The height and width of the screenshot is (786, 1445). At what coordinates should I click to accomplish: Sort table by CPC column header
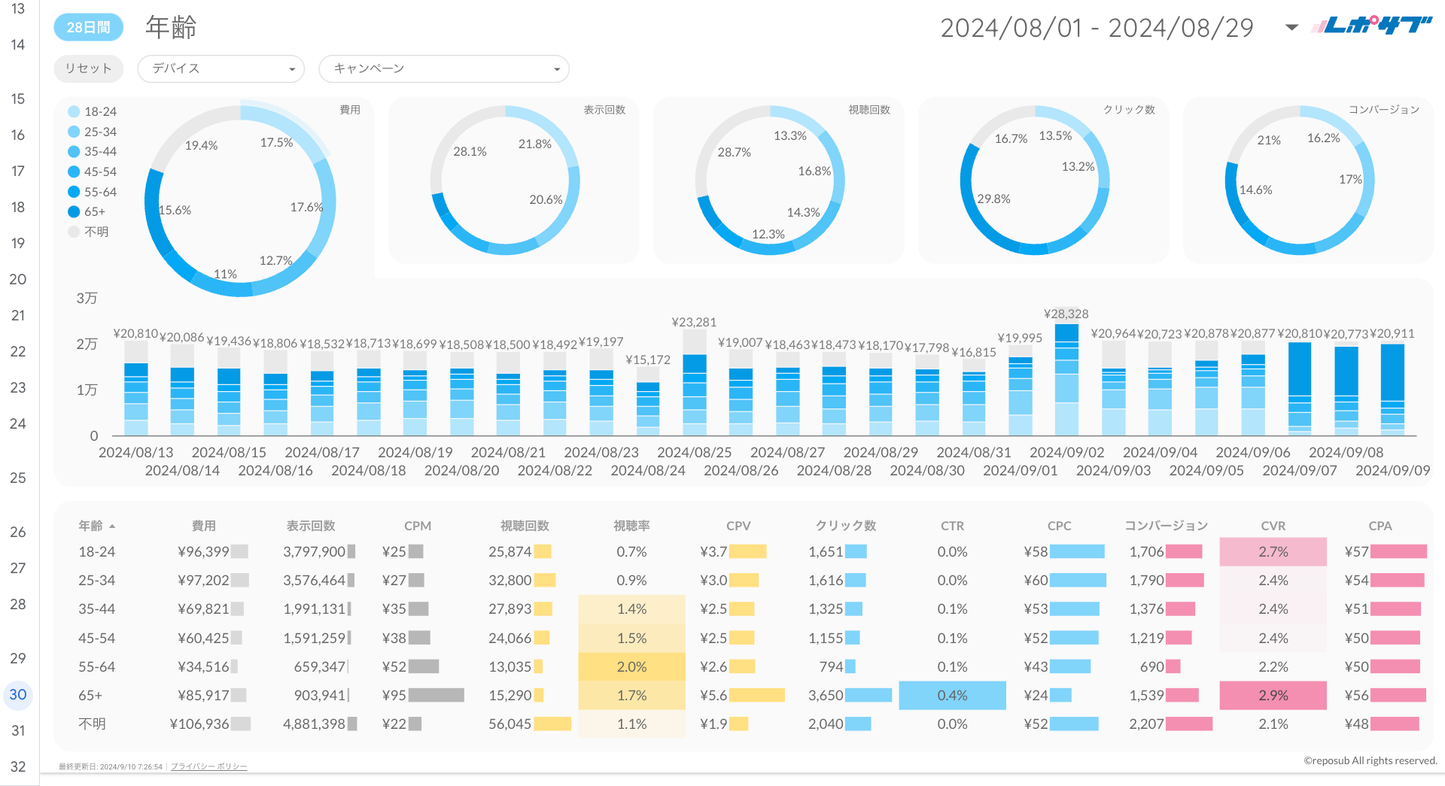click(1059, 525)
